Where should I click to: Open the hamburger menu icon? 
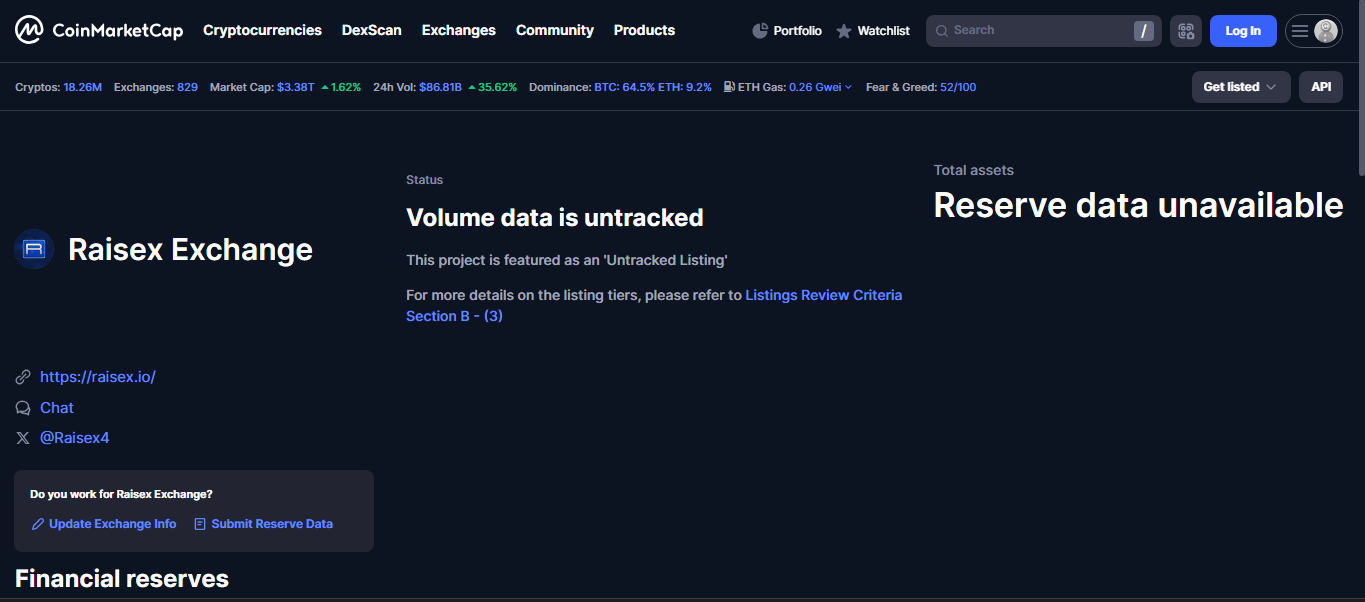click(1300, 31)
